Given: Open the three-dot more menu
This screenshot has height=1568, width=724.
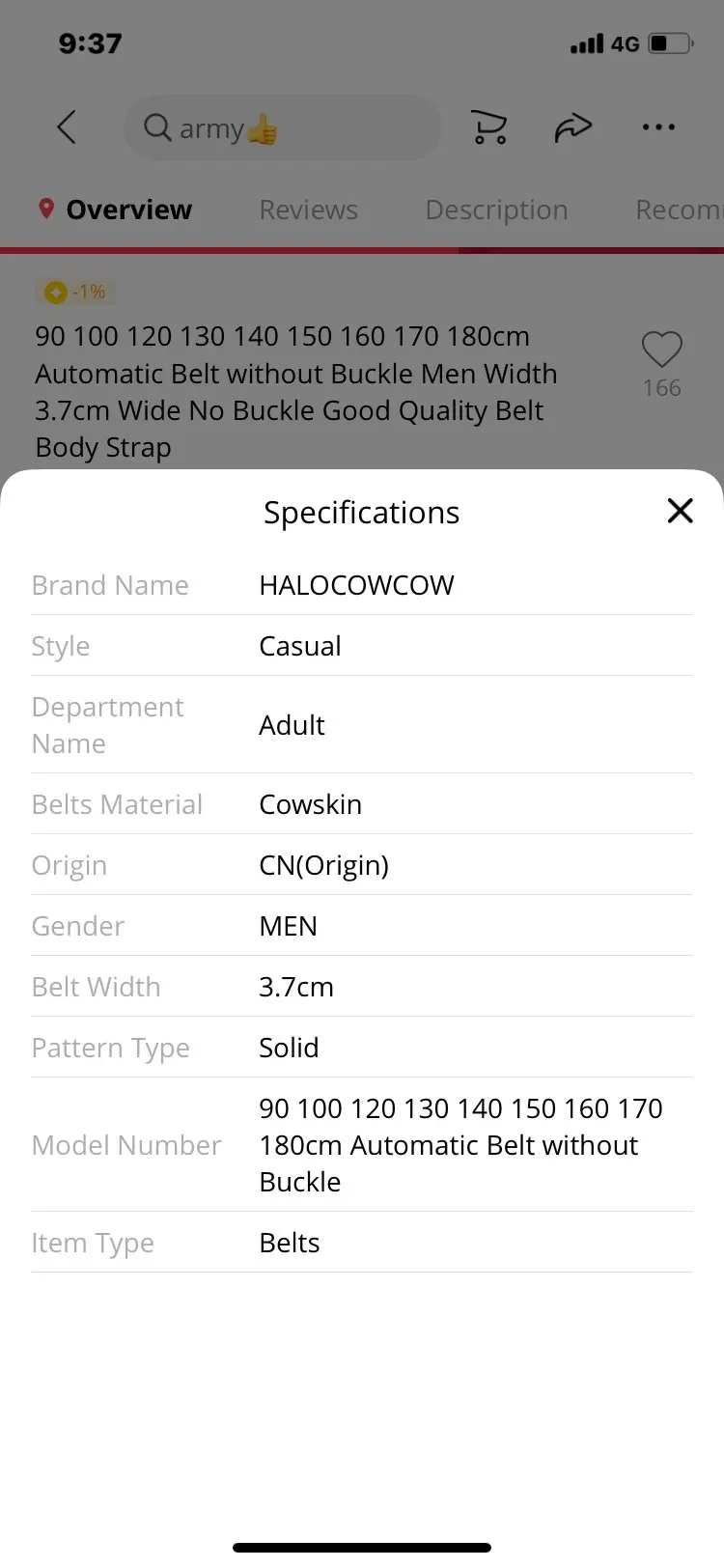Looking at the screenshot, I should coord(658,126).
